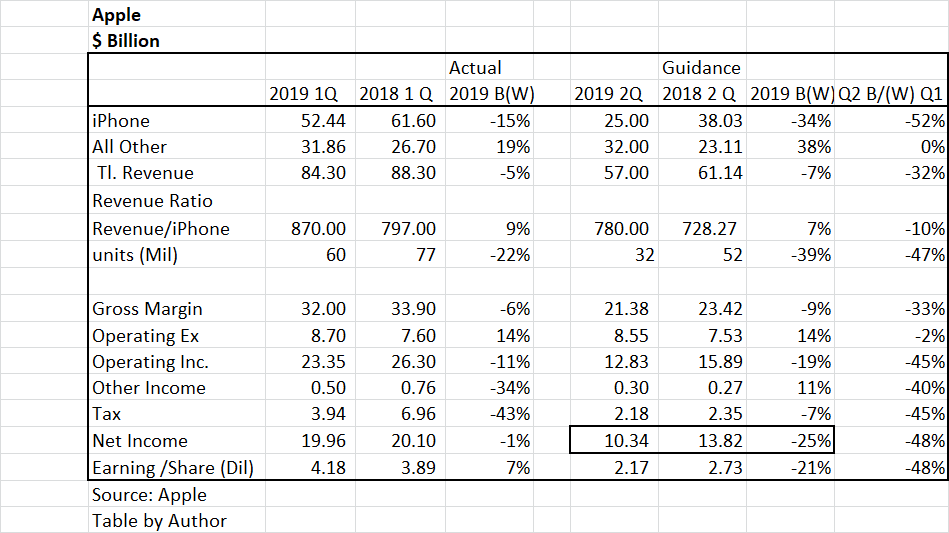
Task: Click the $ Billion header cell
Action: pyautogui.click(x=177, y=40)
